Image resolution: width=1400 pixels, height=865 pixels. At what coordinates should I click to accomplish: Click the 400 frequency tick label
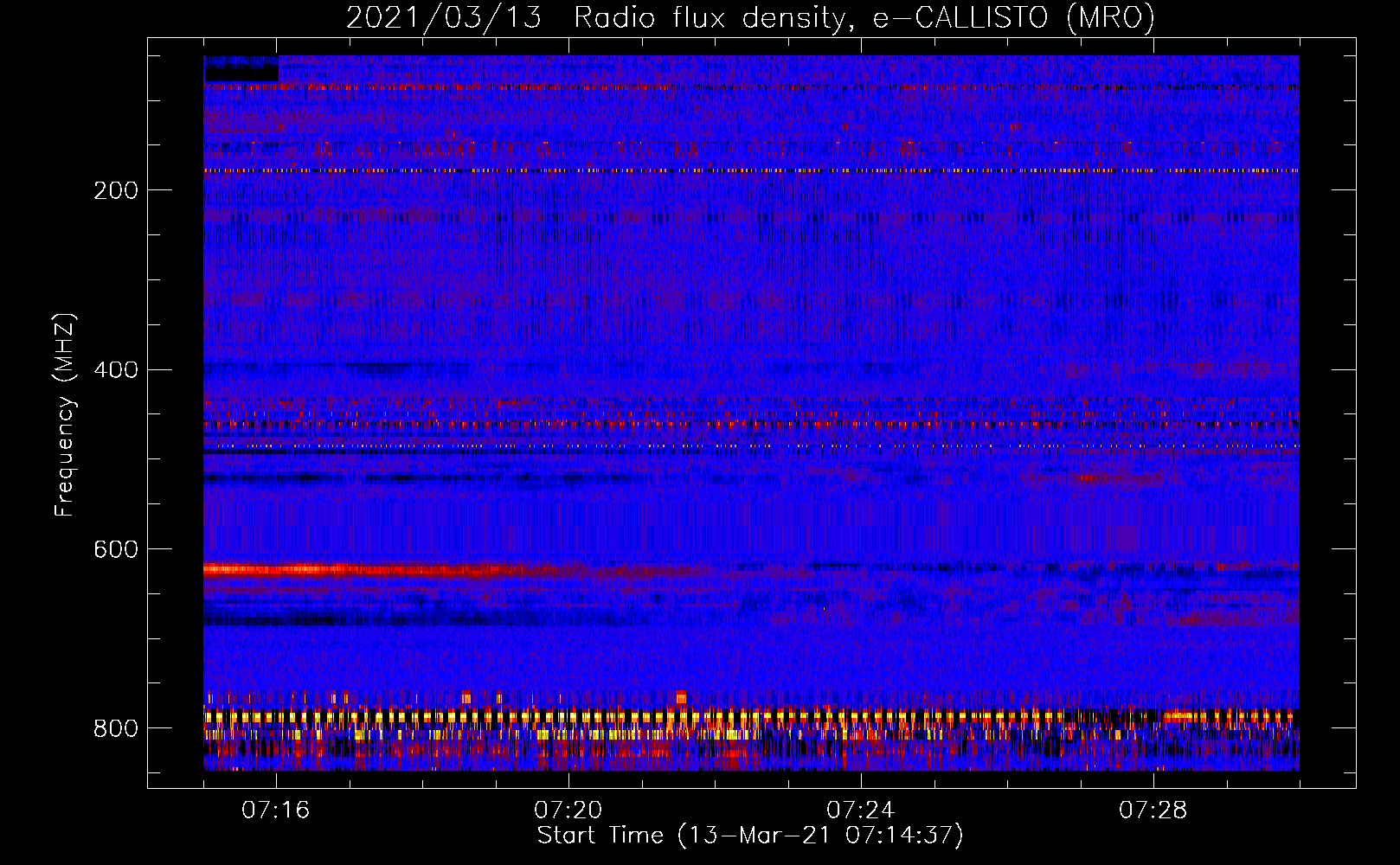pyautogui.click(x=116, y=370)
